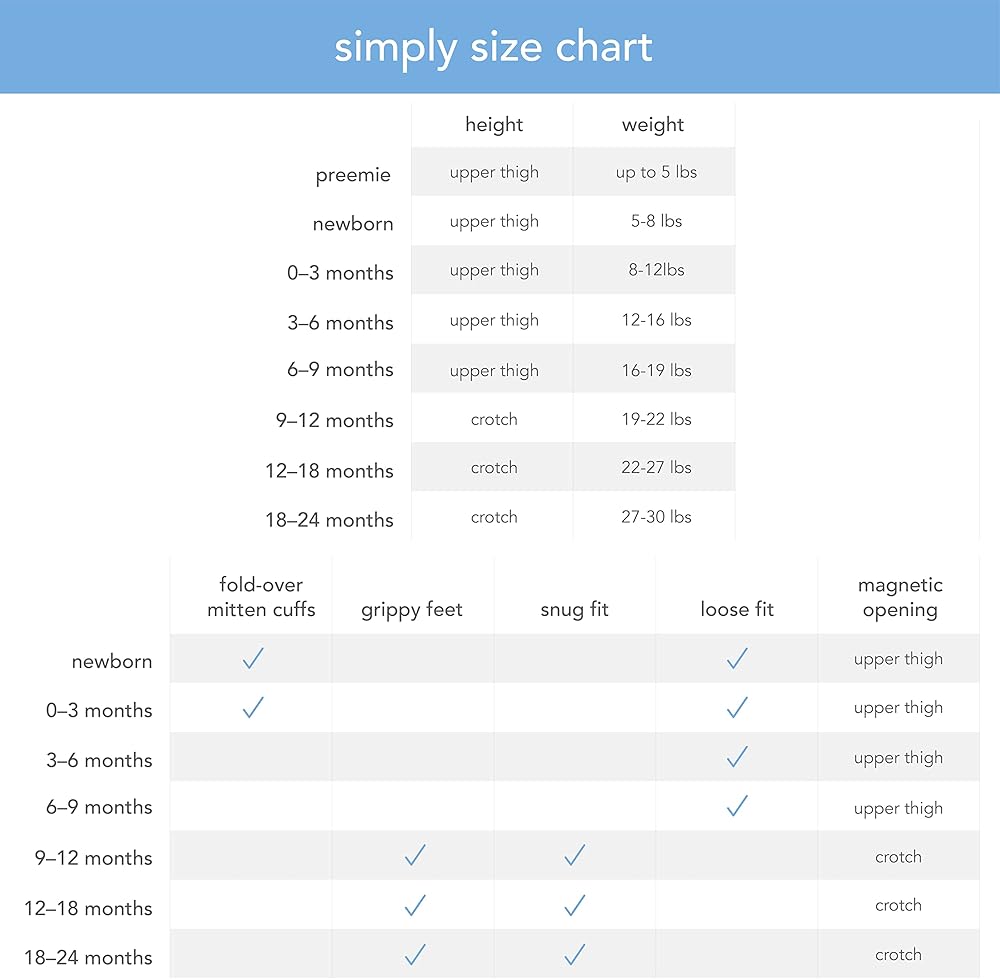1000x979 pixels.
Task: Click the newborn loose fit checkmark
Action: (x=737, y=658)
